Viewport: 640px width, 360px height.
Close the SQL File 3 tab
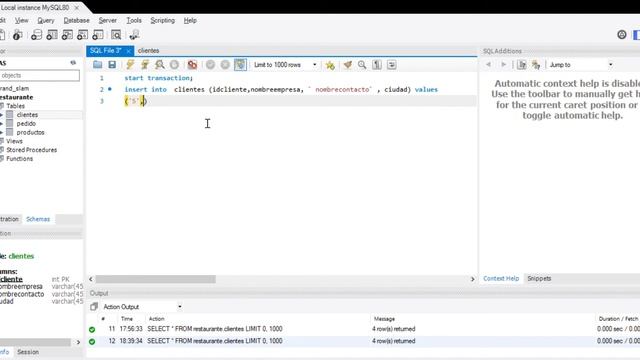(x=128, y=51)
